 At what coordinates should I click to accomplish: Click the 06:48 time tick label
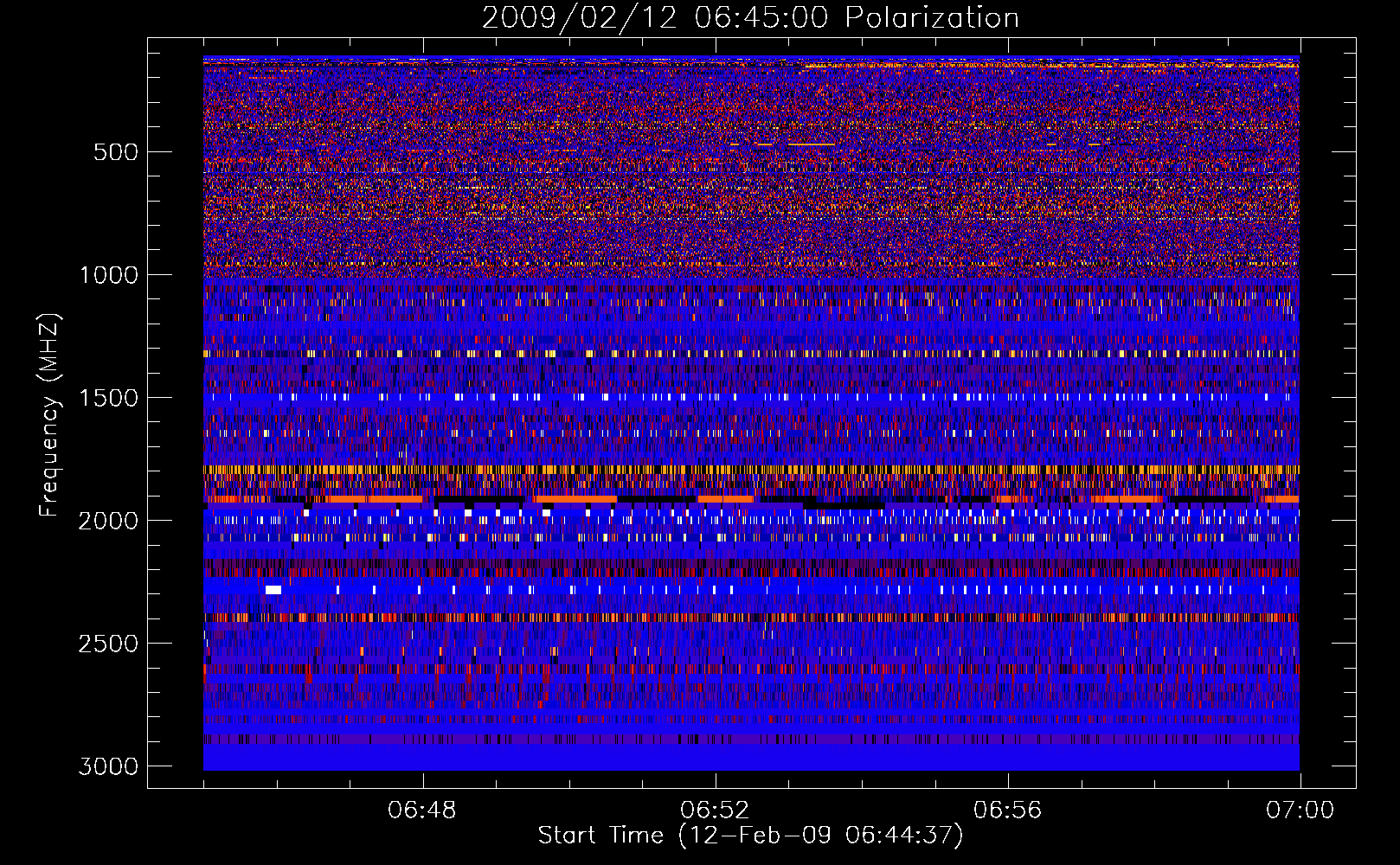(x=422, y=811)
